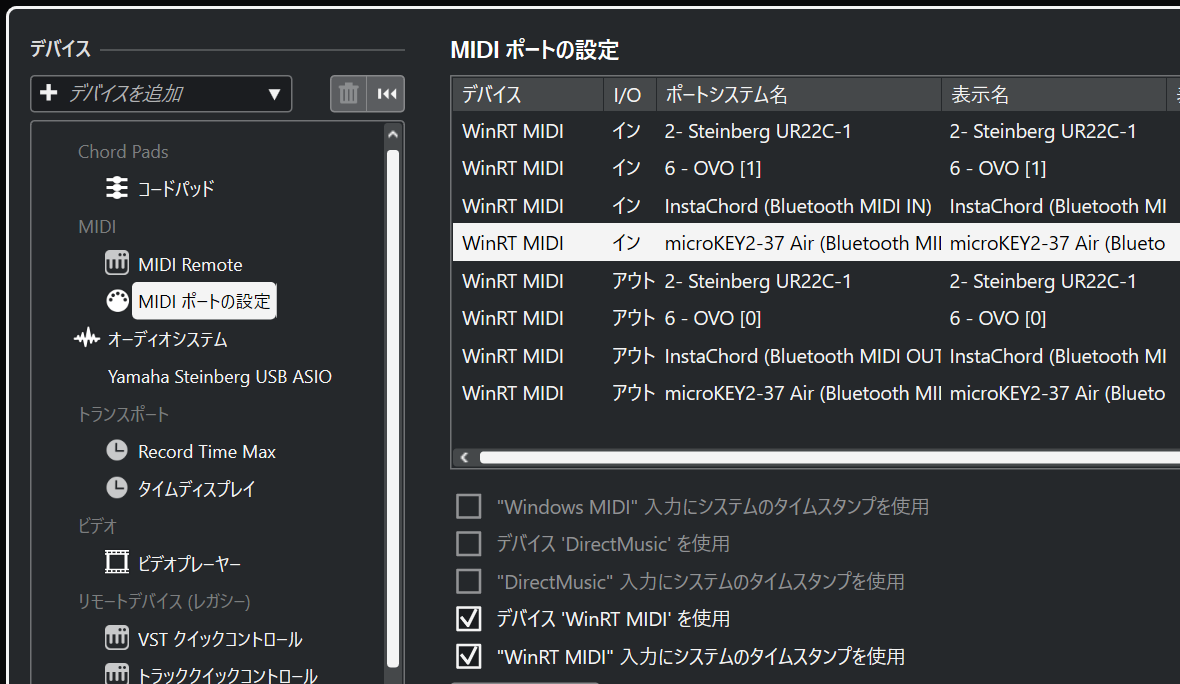Click the 表示名 column header
This screenshot has width=1180, height=684.
(x=1054, y=94)
